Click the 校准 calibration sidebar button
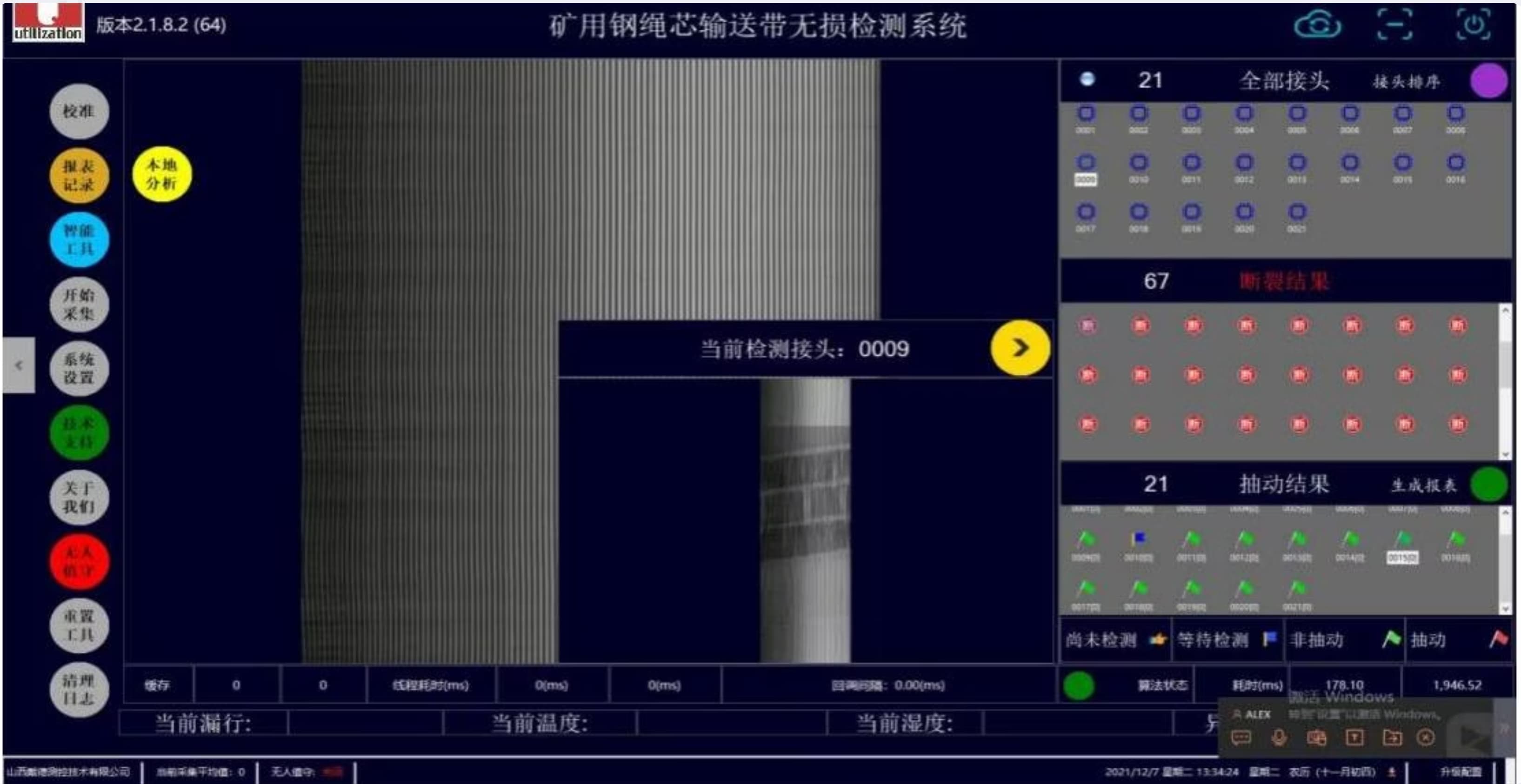This screenshot has height=784, width=1521. coord(79,111)
